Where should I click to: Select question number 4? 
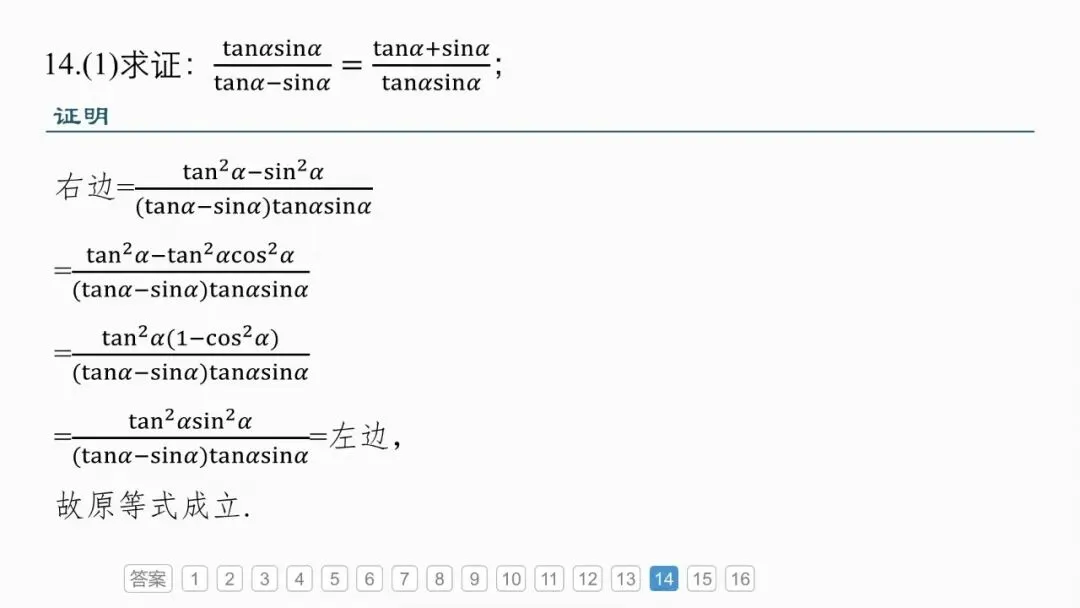pos(300,578)
